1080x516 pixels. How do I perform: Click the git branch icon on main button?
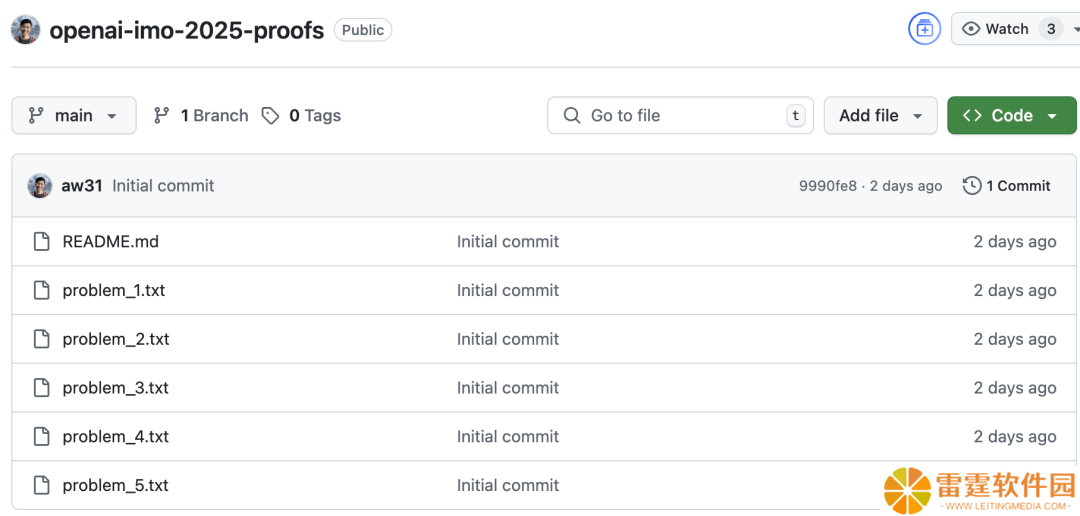[x=36, y=116]
